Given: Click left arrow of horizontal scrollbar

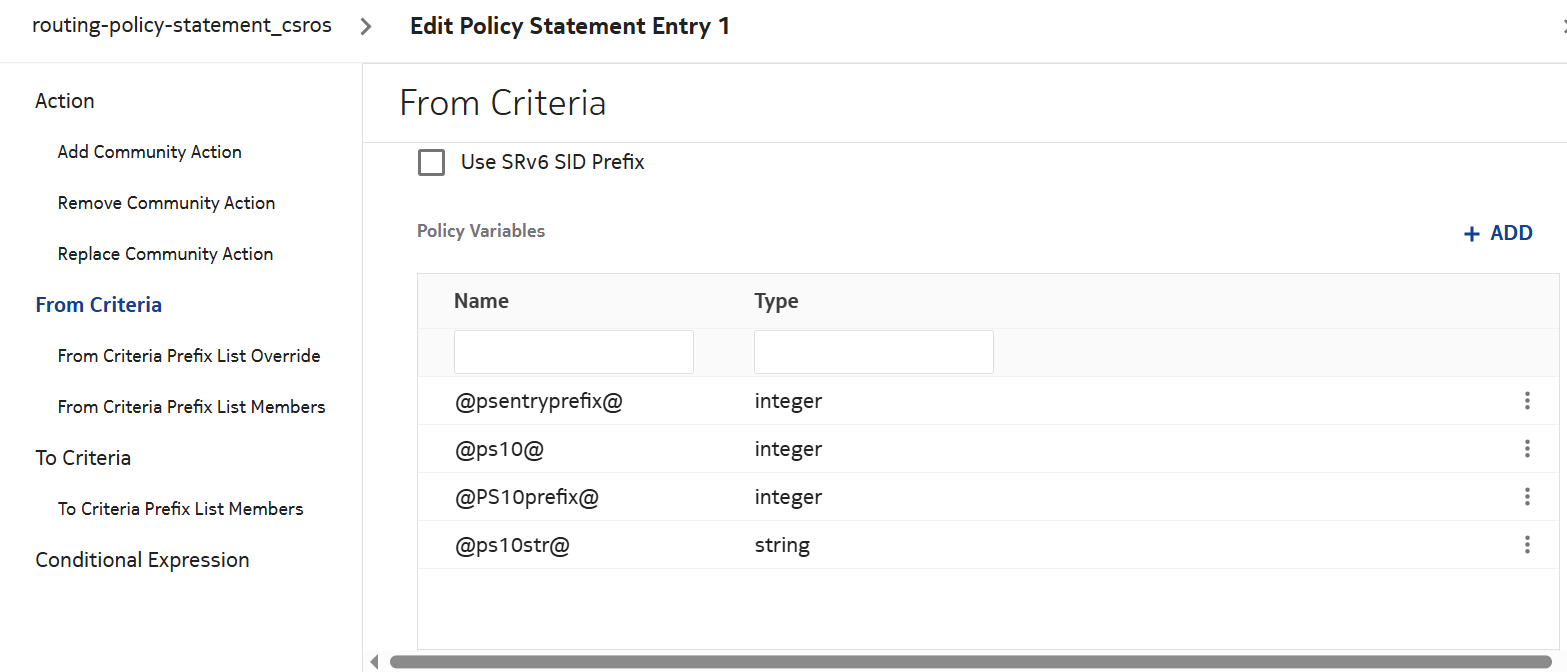Looking at the screenshot, I should pos(375,661).
